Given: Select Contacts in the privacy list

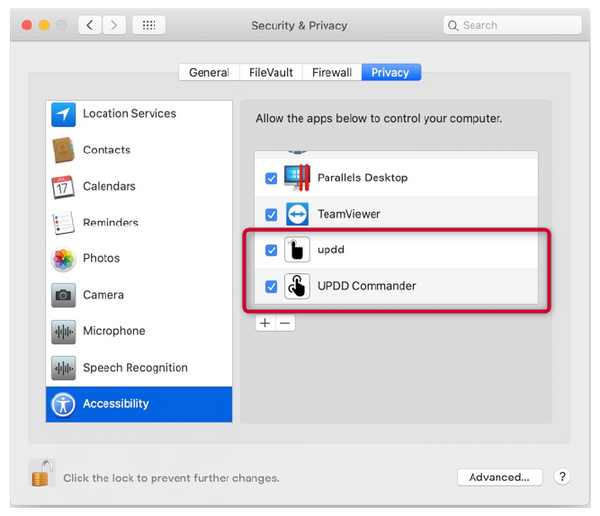Looking at the screenshot, I should [139, 150].
